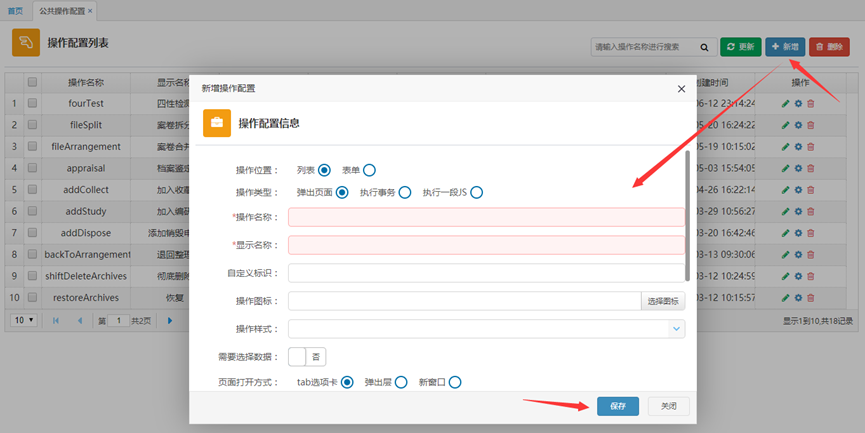Click the green 更新 button
The width and height of the screenshot is (865, 433).
(x=741, y=47)
